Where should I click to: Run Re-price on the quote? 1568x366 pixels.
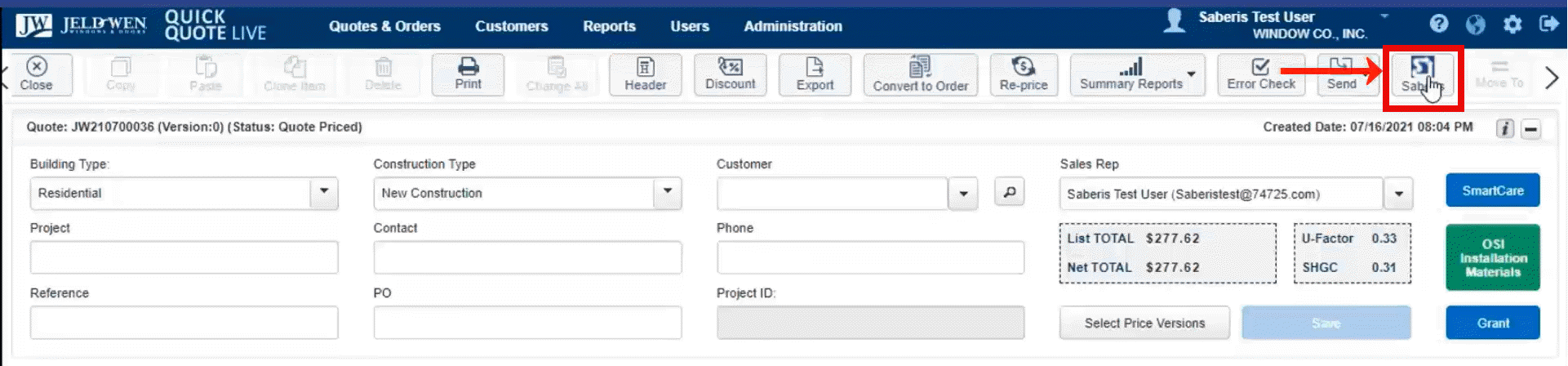pos(1023,74)
